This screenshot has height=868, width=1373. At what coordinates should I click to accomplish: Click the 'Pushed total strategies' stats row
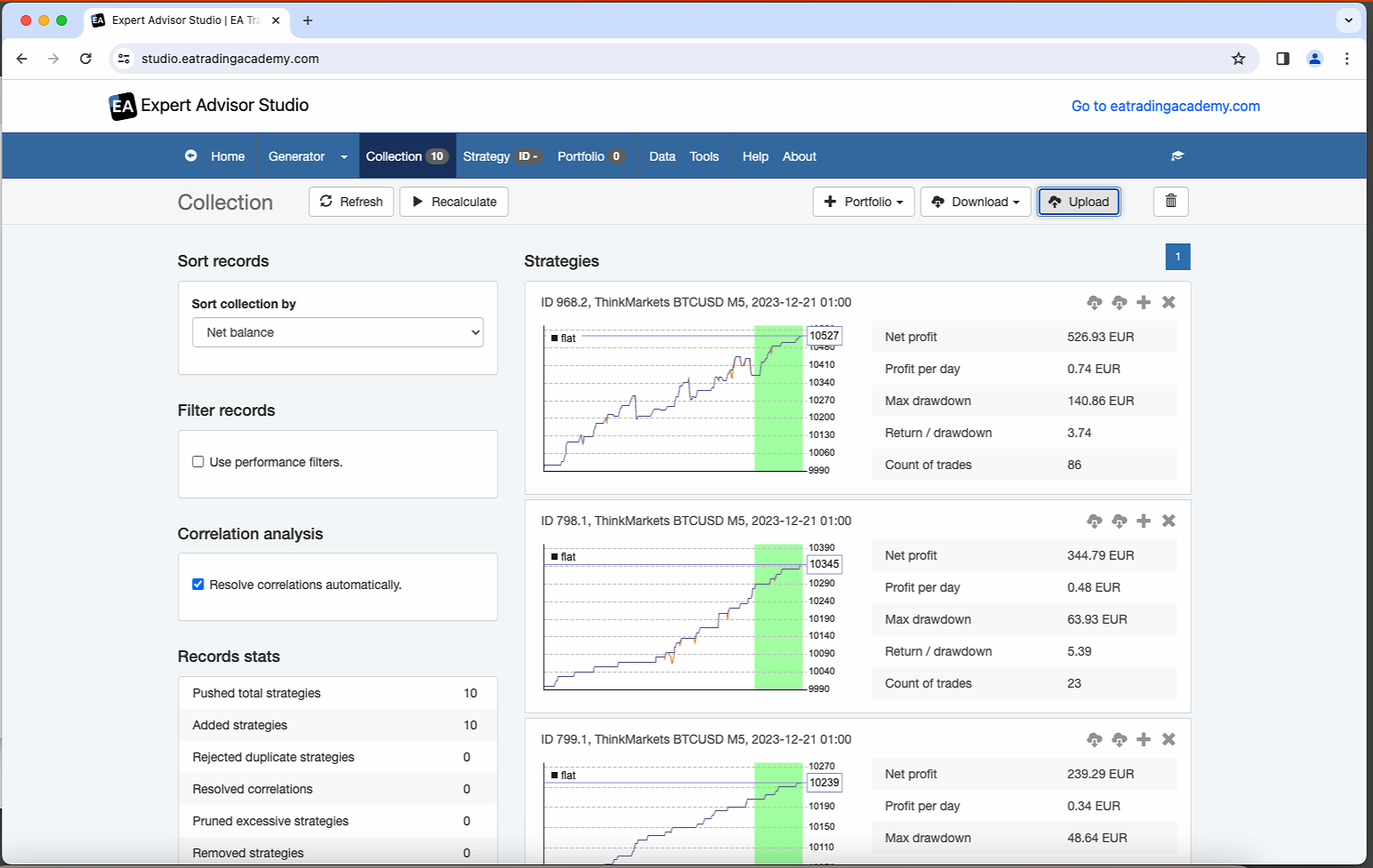point(338,693)
